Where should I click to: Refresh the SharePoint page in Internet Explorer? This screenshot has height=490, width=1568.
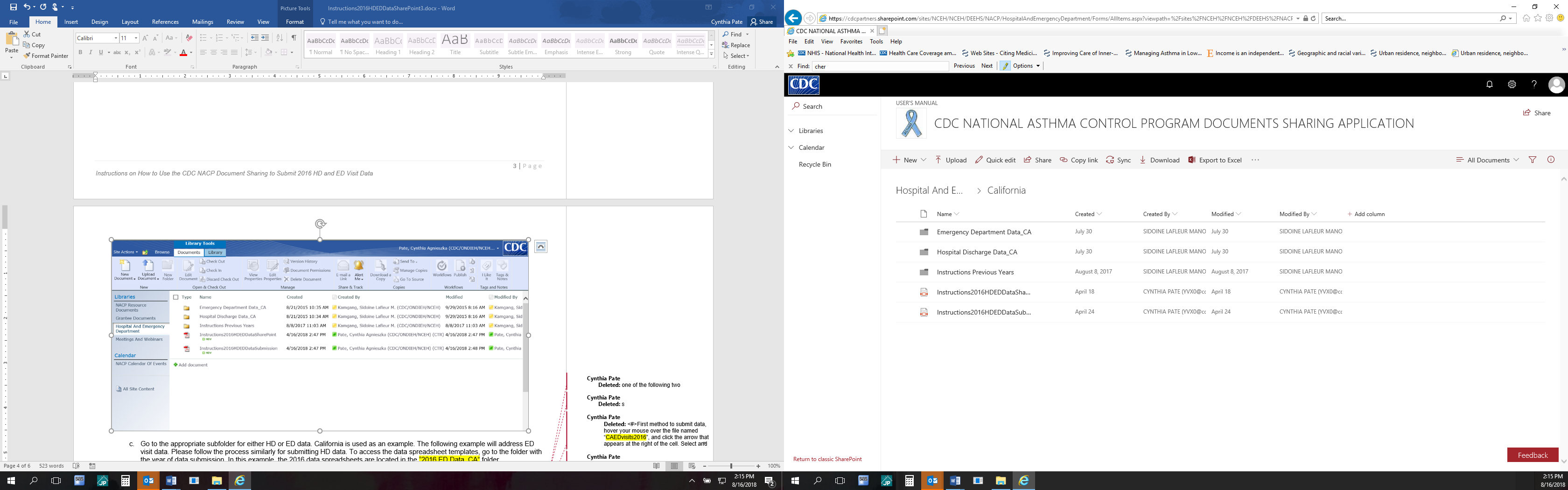1314,18
